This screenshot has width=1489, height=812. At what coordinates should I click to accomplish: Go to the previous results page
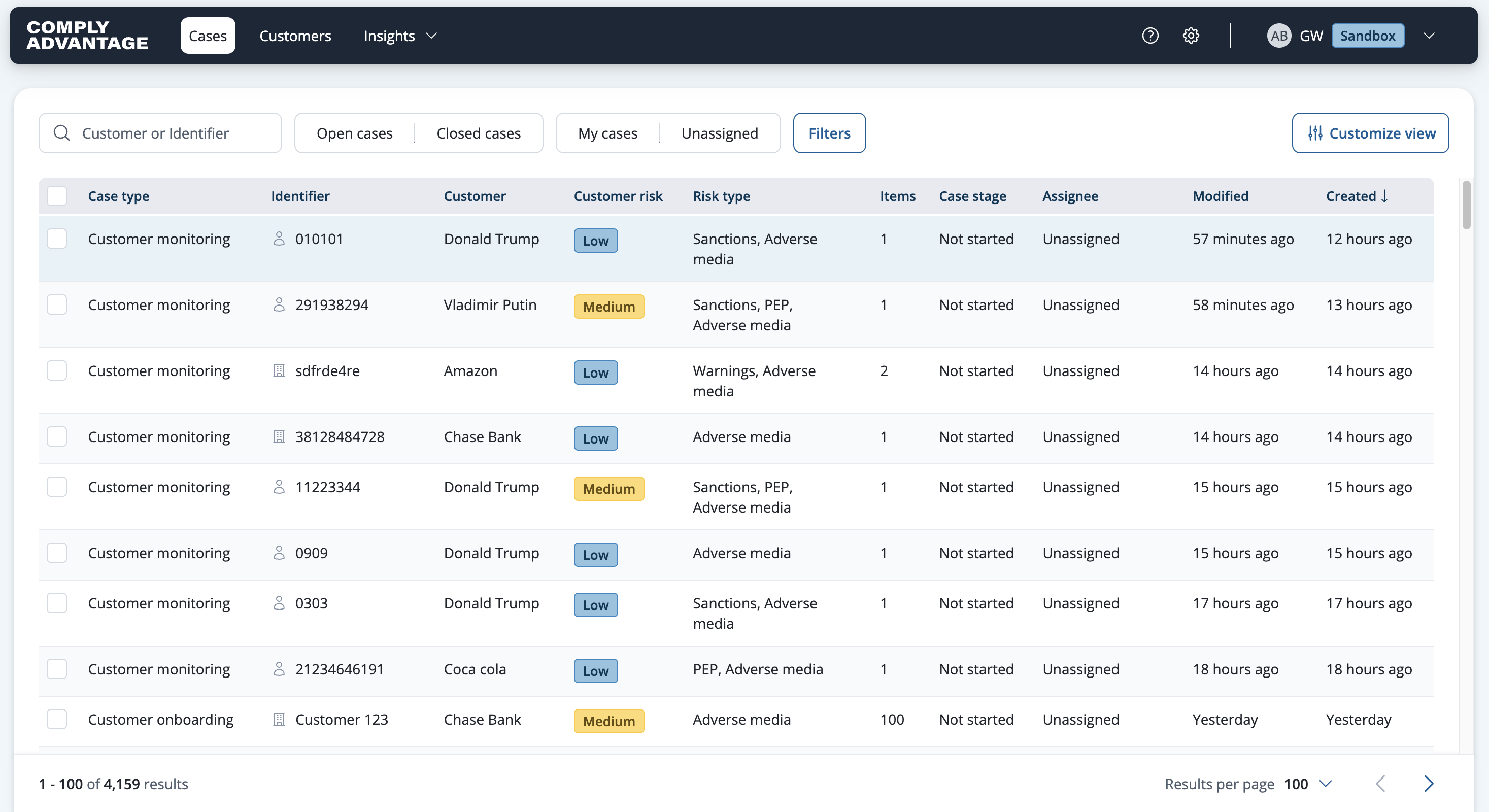[1381, 784]
